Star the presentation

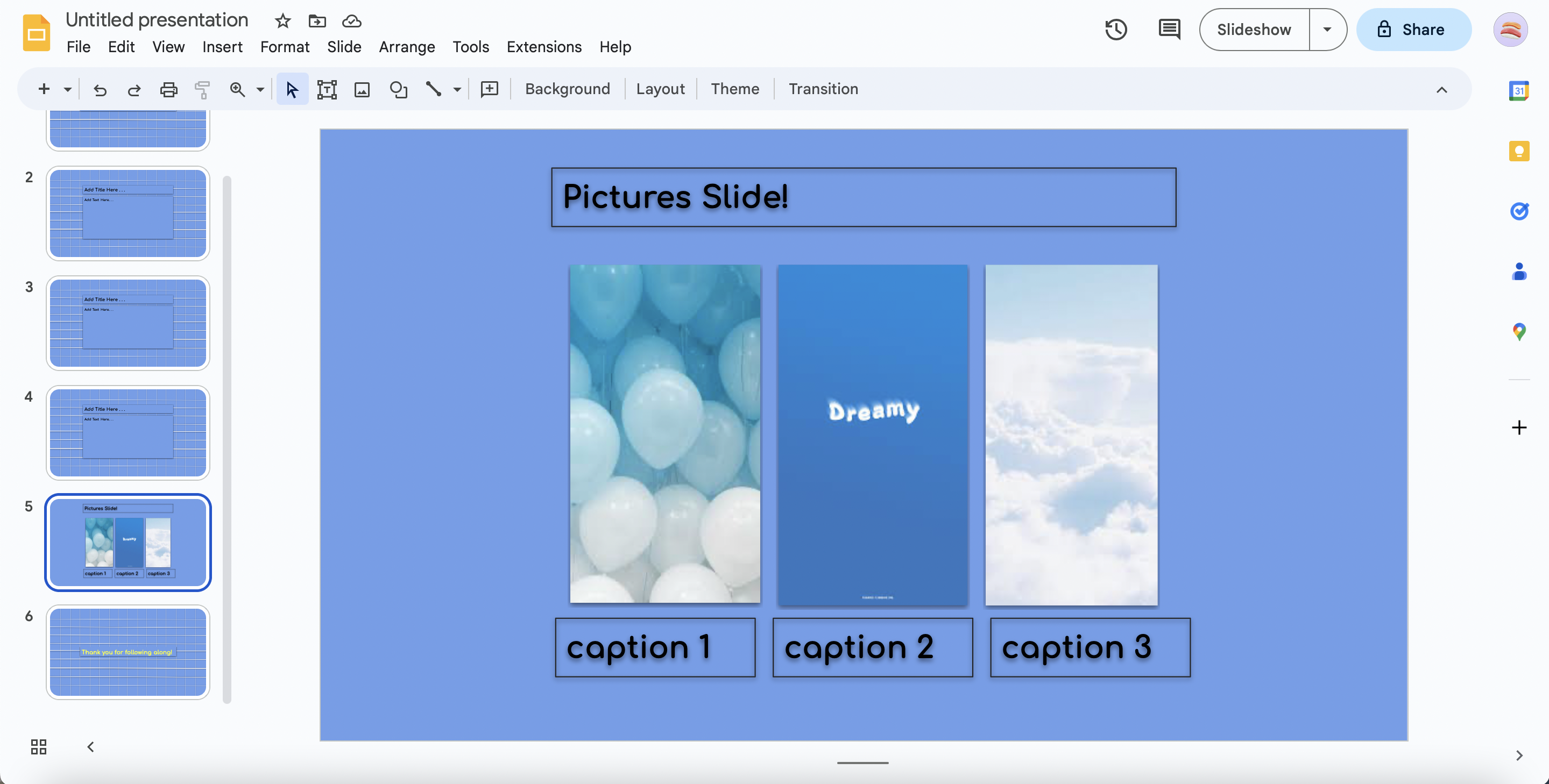click(x=282, y=21)
